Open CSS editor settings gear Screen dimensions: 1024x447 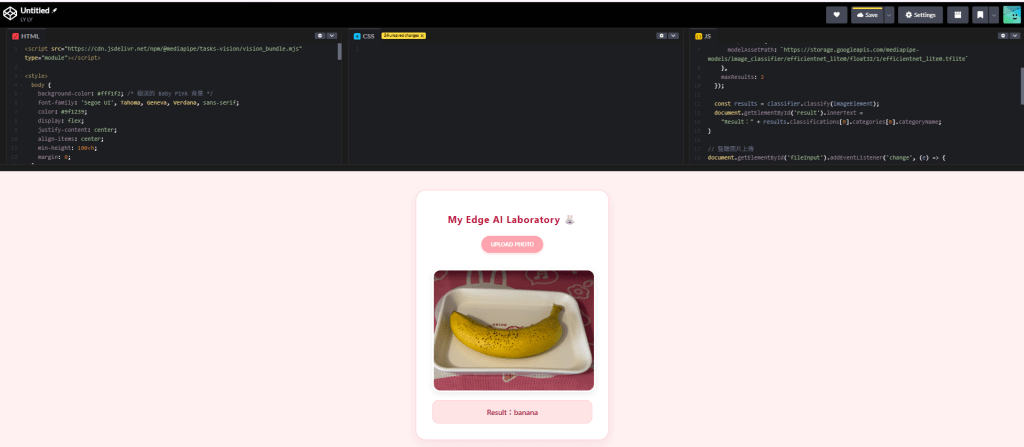661,35
